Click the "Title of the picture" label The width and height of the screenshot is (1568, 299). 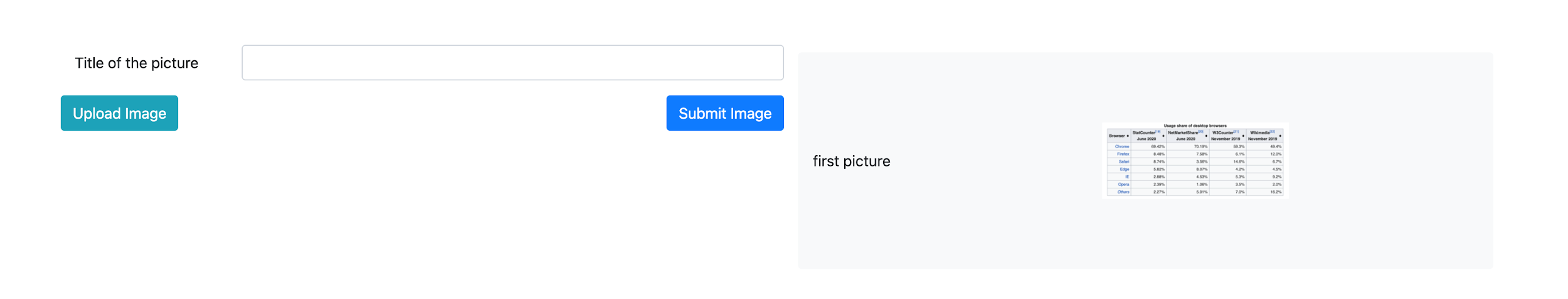pos(136,63)
